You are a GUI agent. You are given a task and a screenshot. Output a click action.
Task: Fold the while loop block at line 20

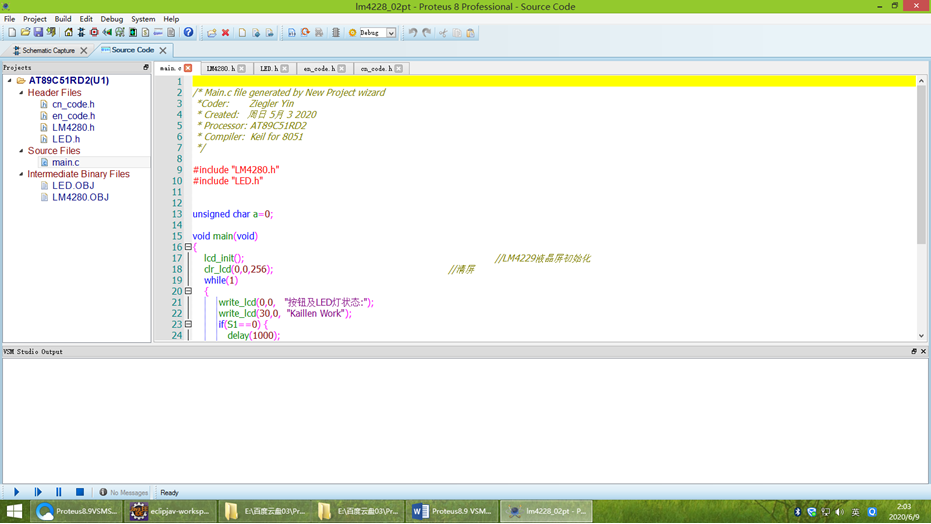[188, 291]
